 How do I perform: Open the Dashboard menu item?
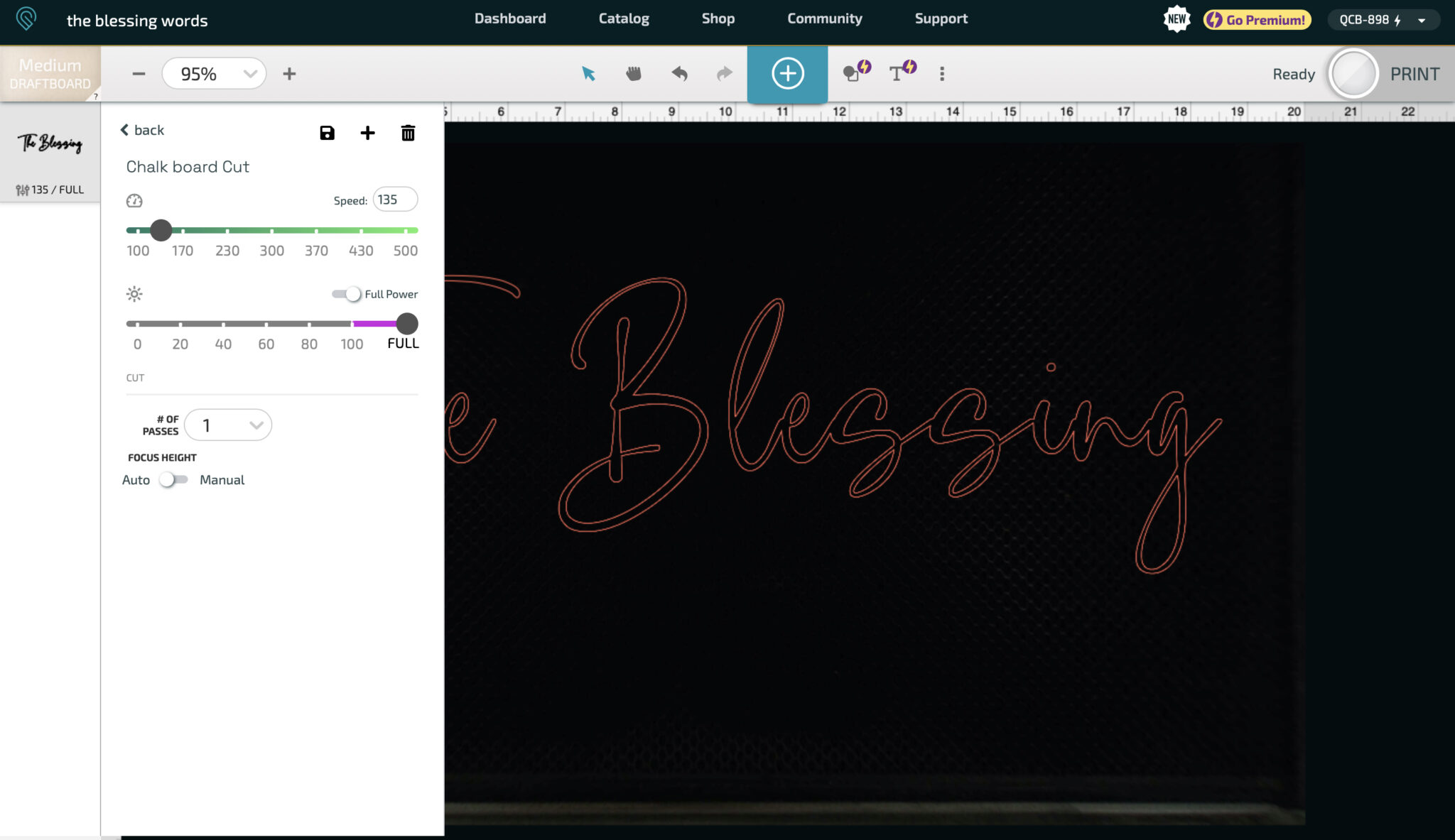click(510, 18)
